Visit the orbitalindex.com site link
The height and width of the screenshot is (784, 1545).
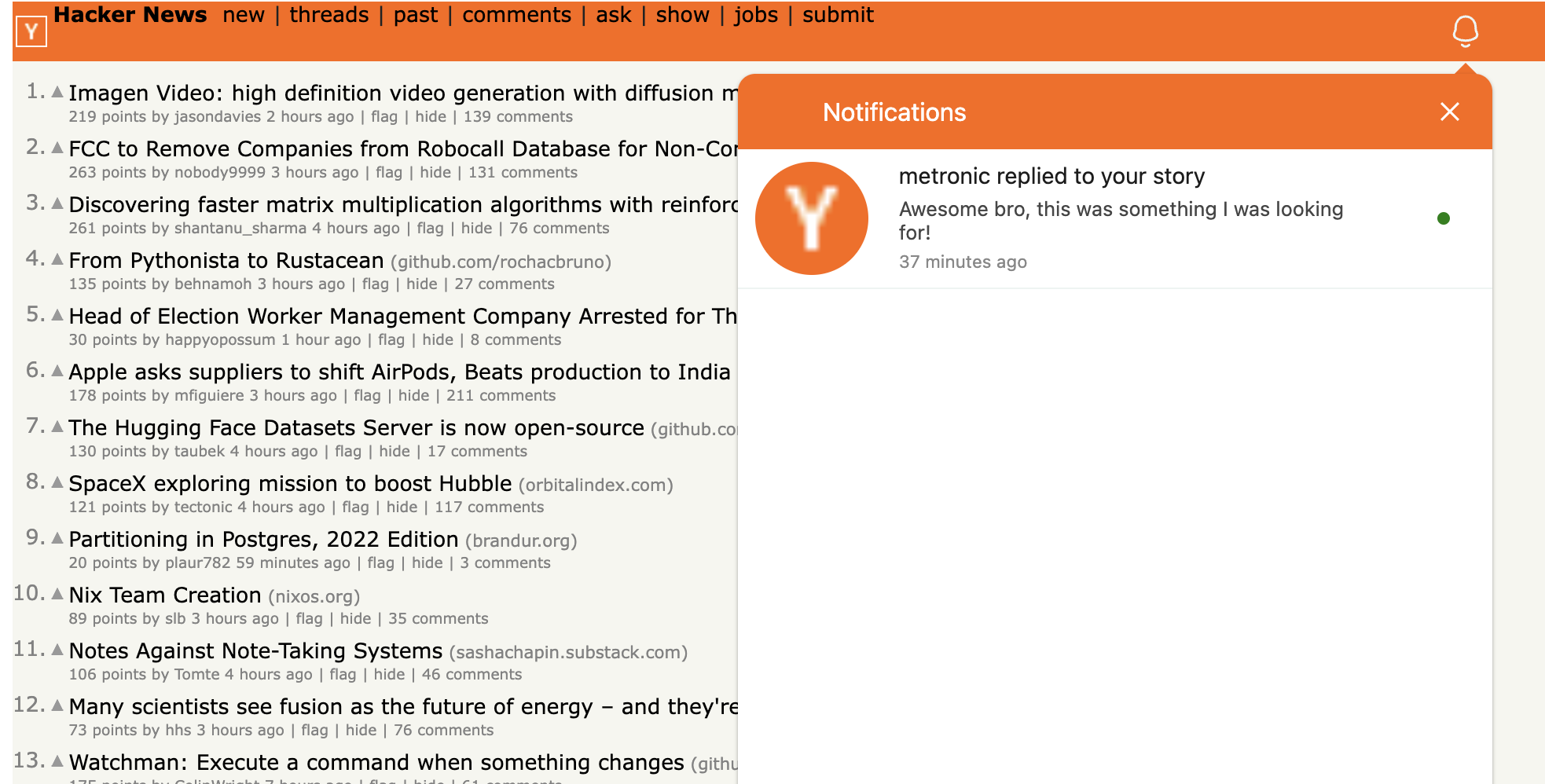click(596, 485)
